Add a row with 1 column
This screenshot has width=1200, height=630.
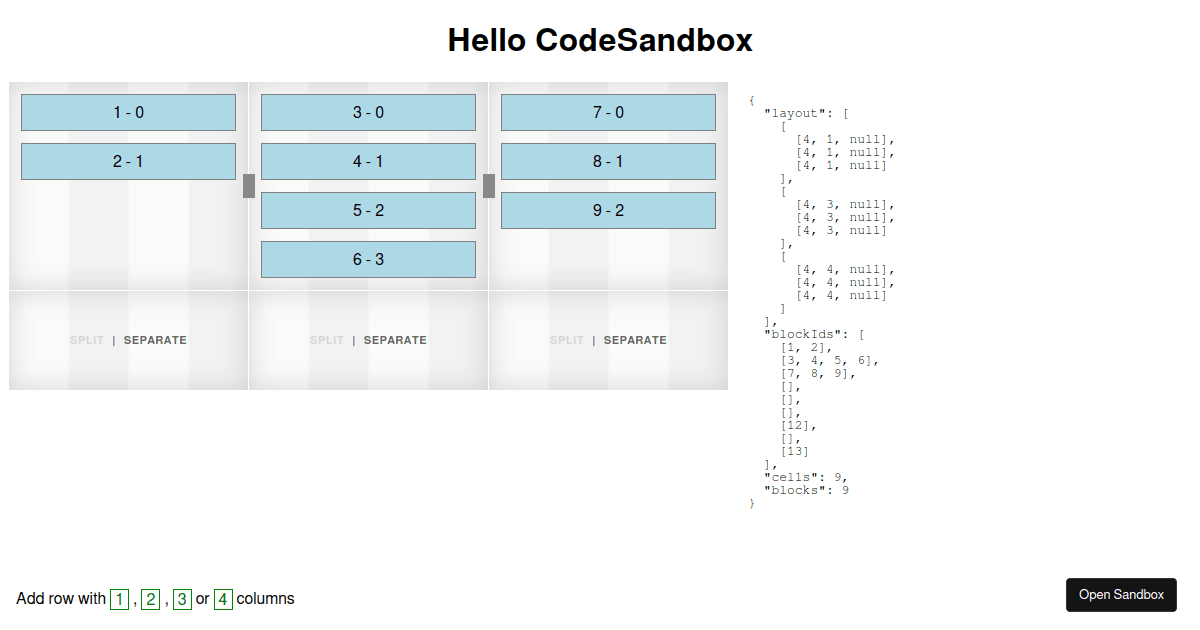(120, 599)
